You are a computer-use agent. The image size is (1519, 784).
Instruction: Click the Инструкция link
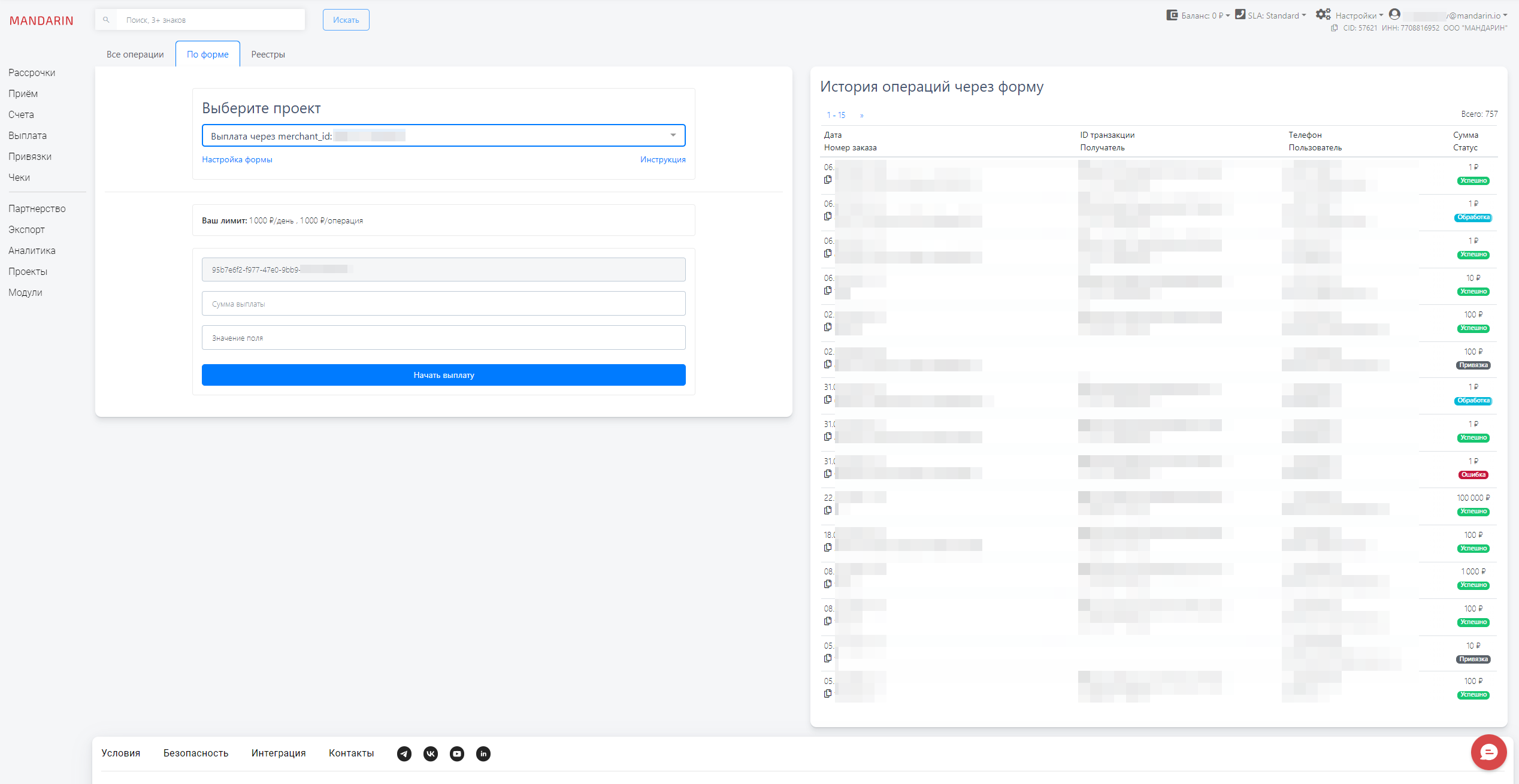click(x=662, y=159)
